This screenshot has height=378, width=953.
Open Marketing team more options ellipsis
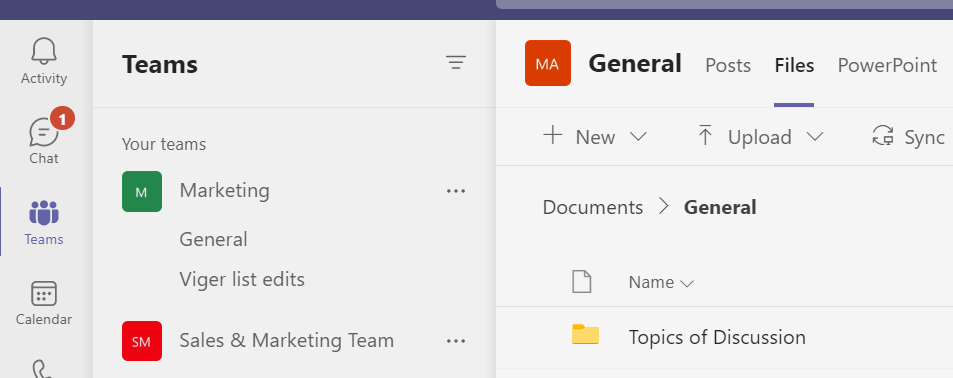[456, 191]
